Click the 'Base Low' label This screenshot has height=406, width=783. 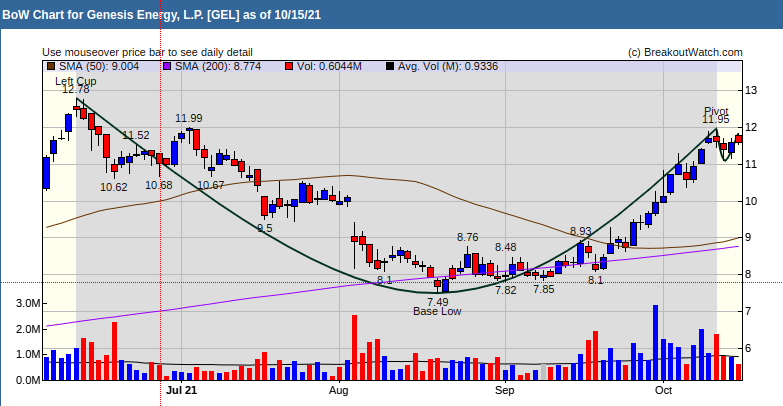tap(437, 311)
